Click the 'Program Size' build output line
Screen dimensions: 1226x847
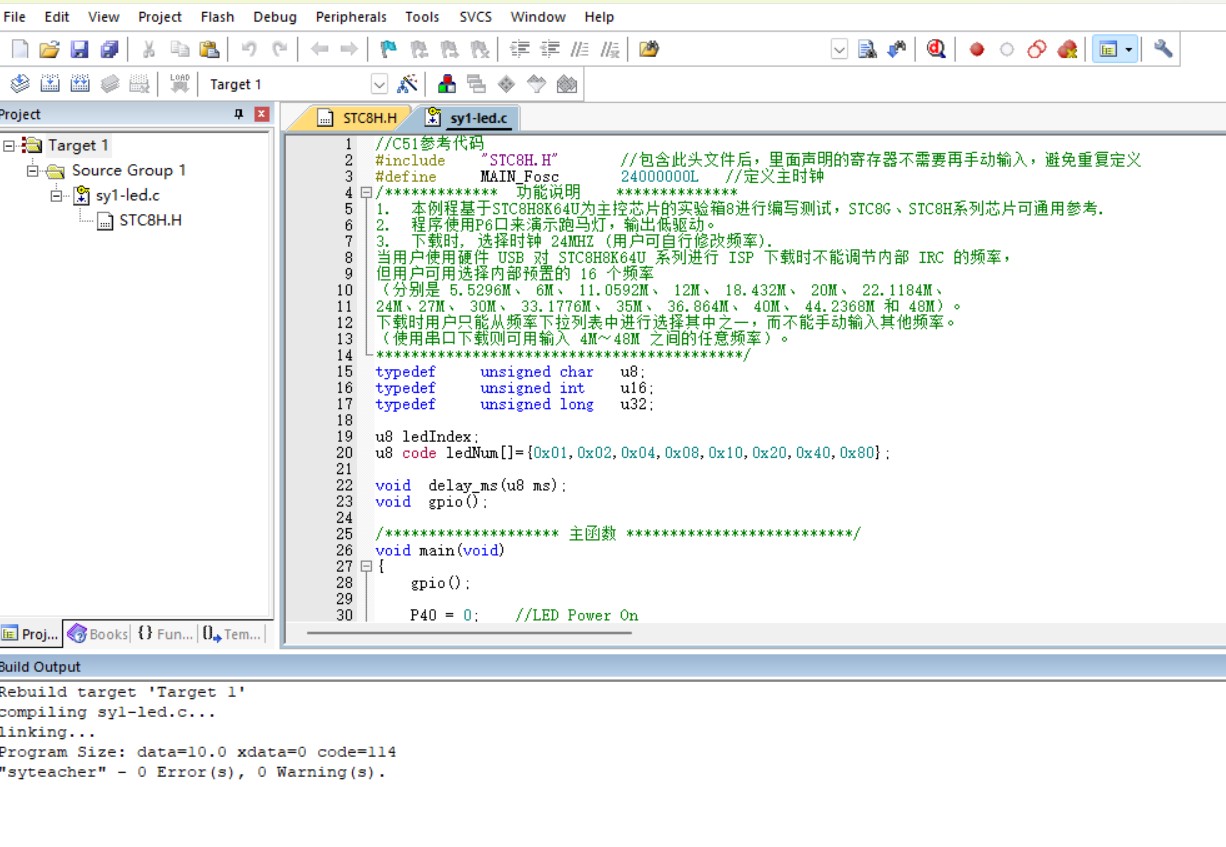click(x=198, y=752)
